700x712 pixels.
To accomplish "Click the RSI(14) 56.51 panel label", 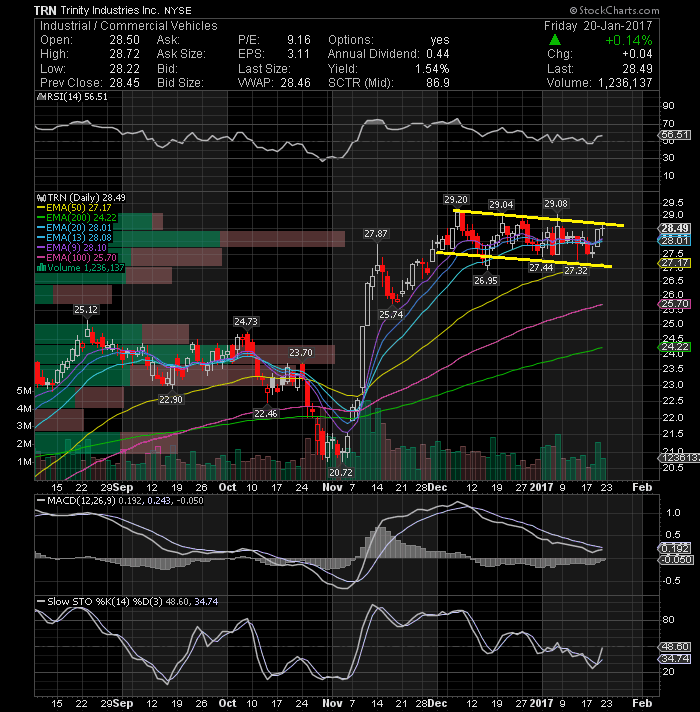I will (76, 97).
